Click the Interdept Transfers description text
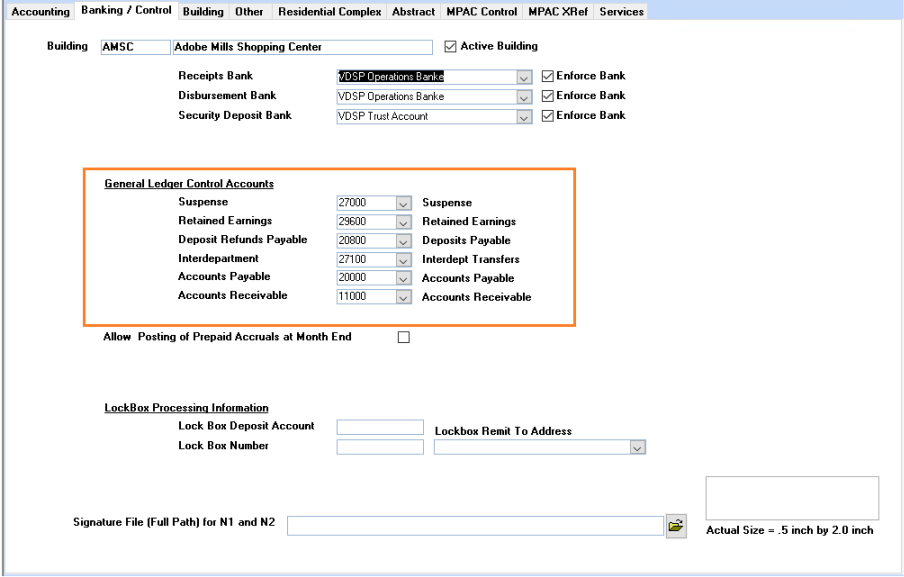This screenshot has width=904, height=577. coord(470,259)
